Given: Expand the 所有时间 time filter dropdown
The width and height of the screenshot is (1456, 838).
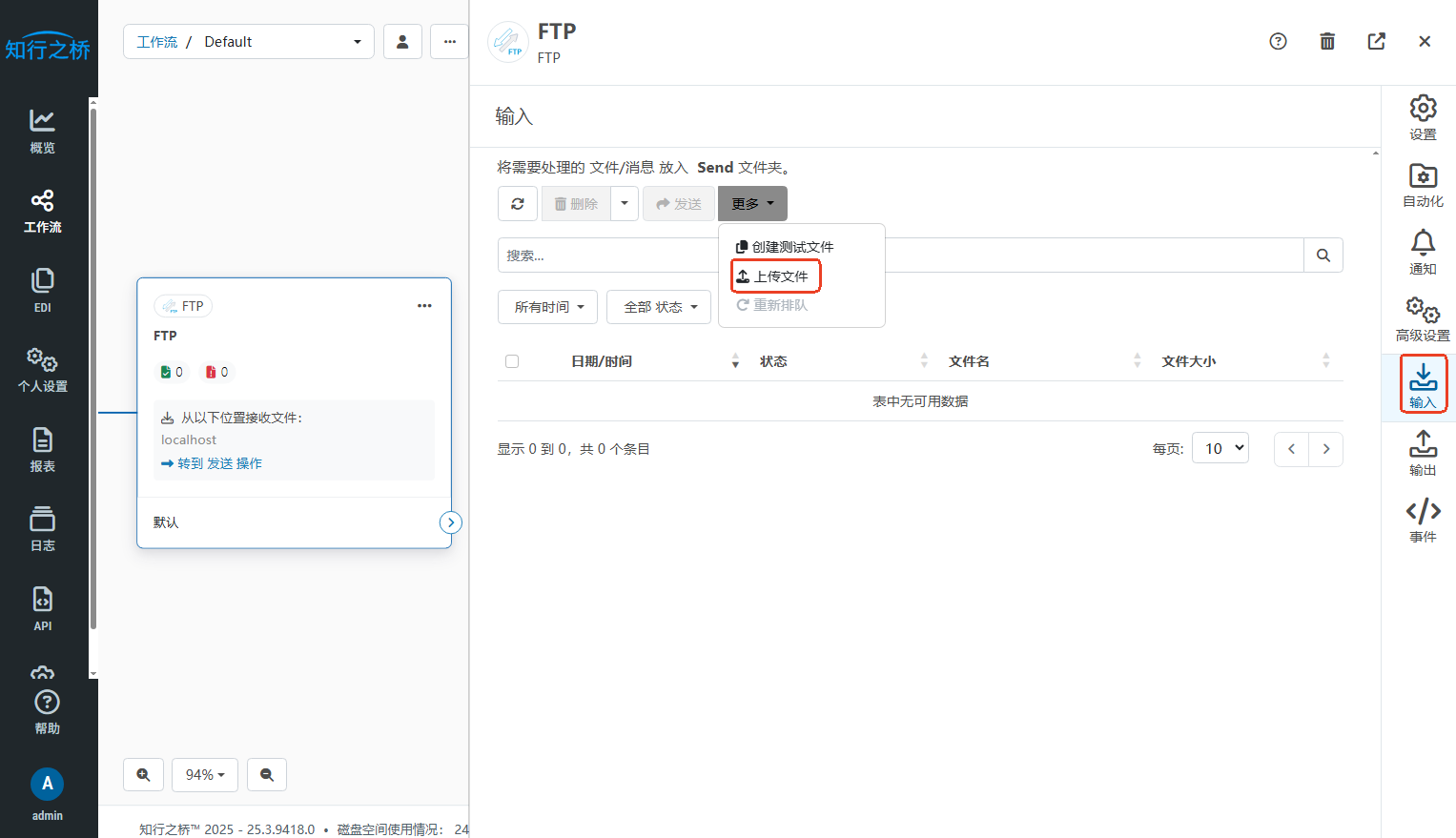Looking at the screenshot, I should click(x=548, y=307).
